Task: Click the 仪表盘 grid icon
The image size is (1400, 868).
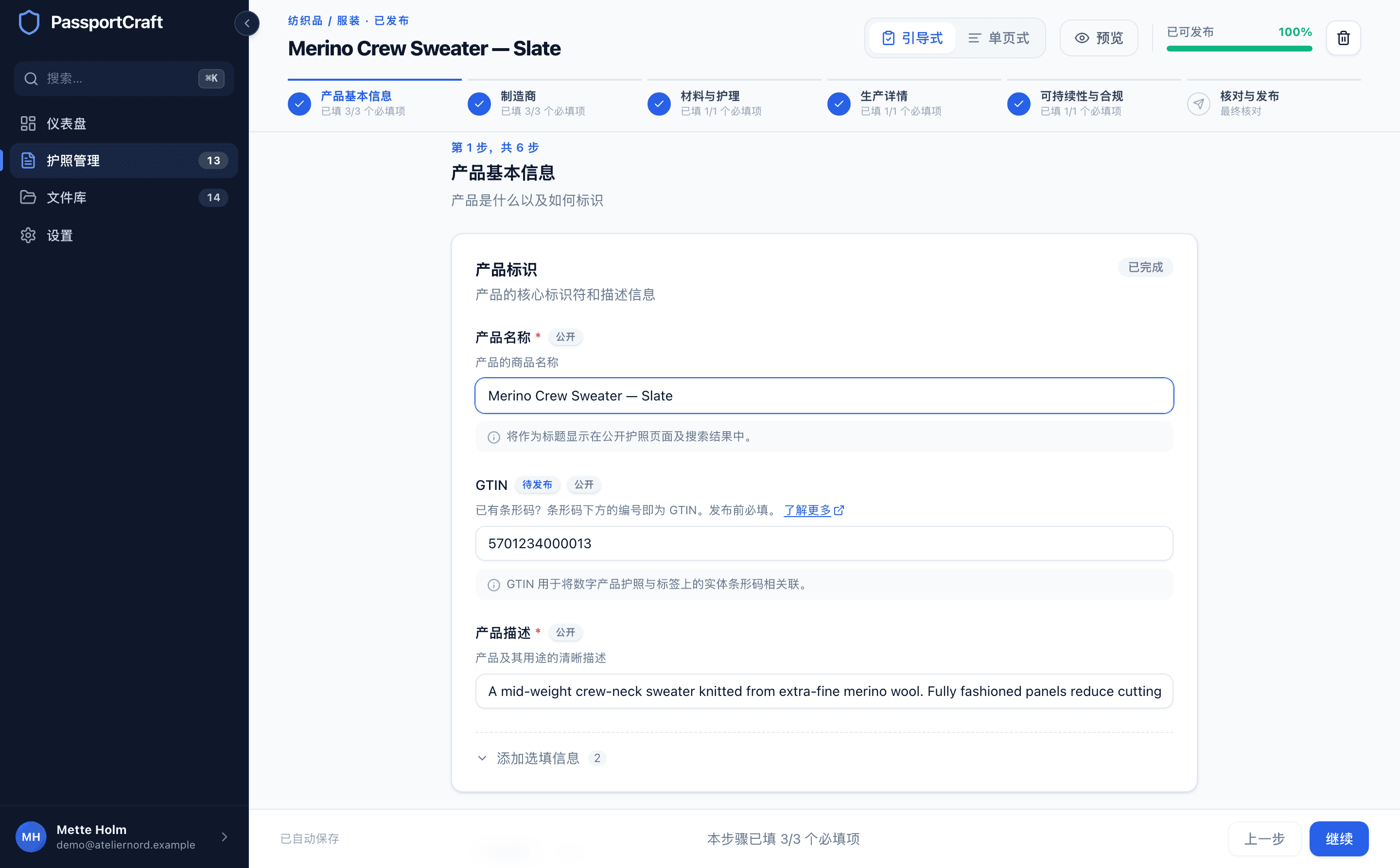Action: click(28, 123)
